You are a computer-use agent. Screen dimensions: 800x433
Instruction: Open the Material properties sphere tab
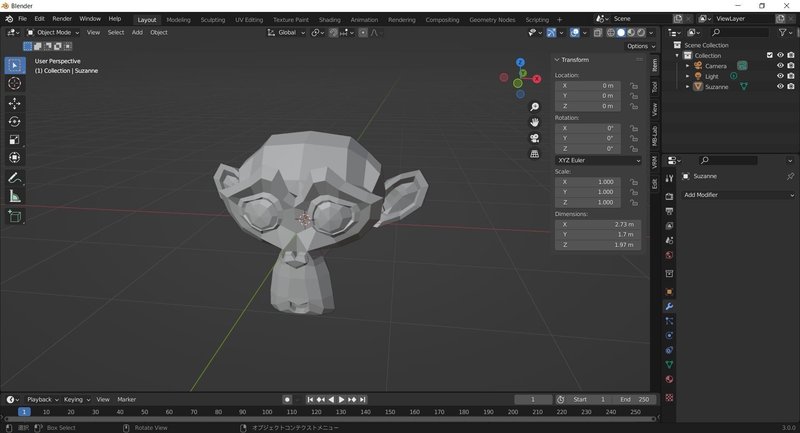point(669,379)
